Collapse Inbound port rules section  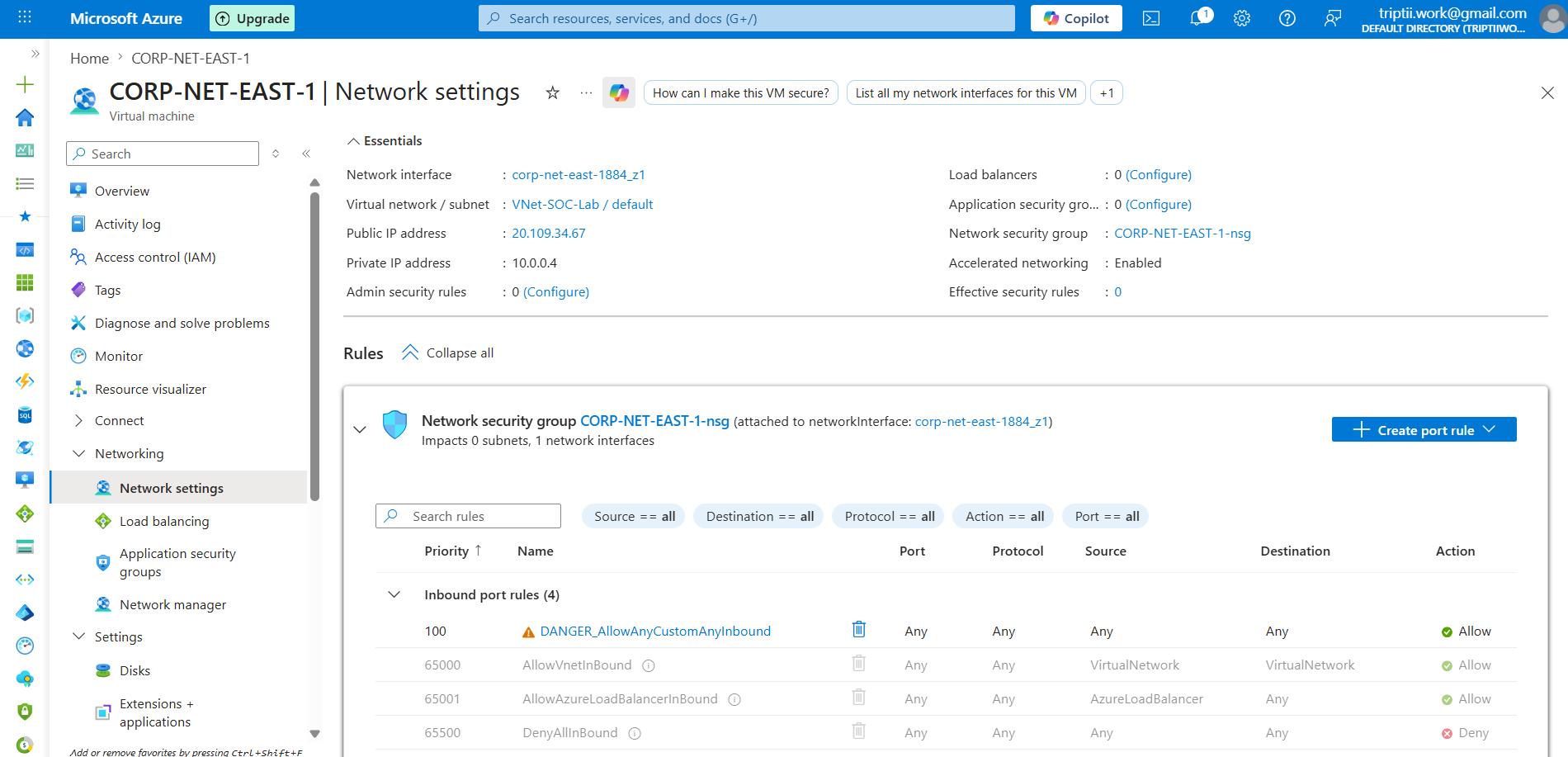(394, 594)
